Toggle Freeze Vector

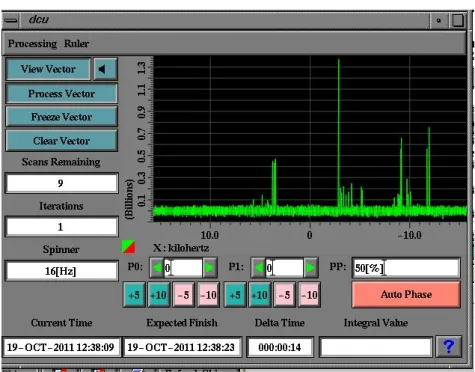pyautogui.click(x=62, y=117)
